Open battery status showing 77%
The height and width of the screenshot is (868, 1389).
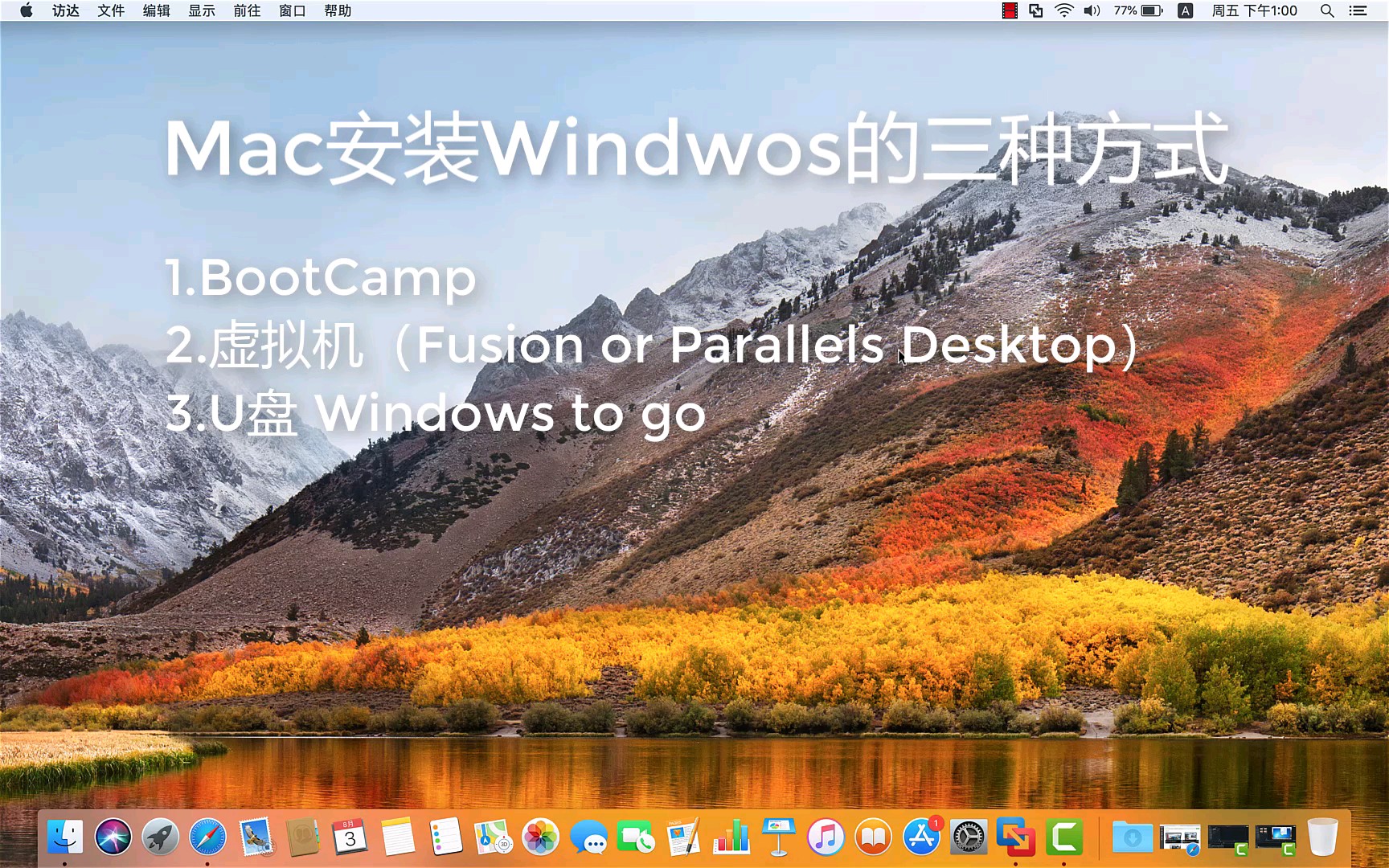1138,10
